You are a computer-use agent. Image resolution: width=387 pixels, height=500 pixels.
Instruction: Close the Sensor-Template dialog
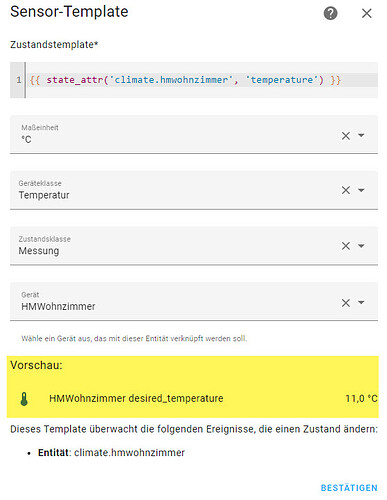(367, 13)
